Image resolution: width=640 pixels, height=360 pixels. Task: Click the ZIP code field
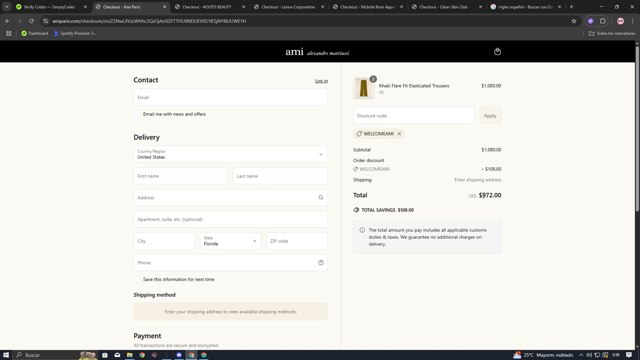297,241
